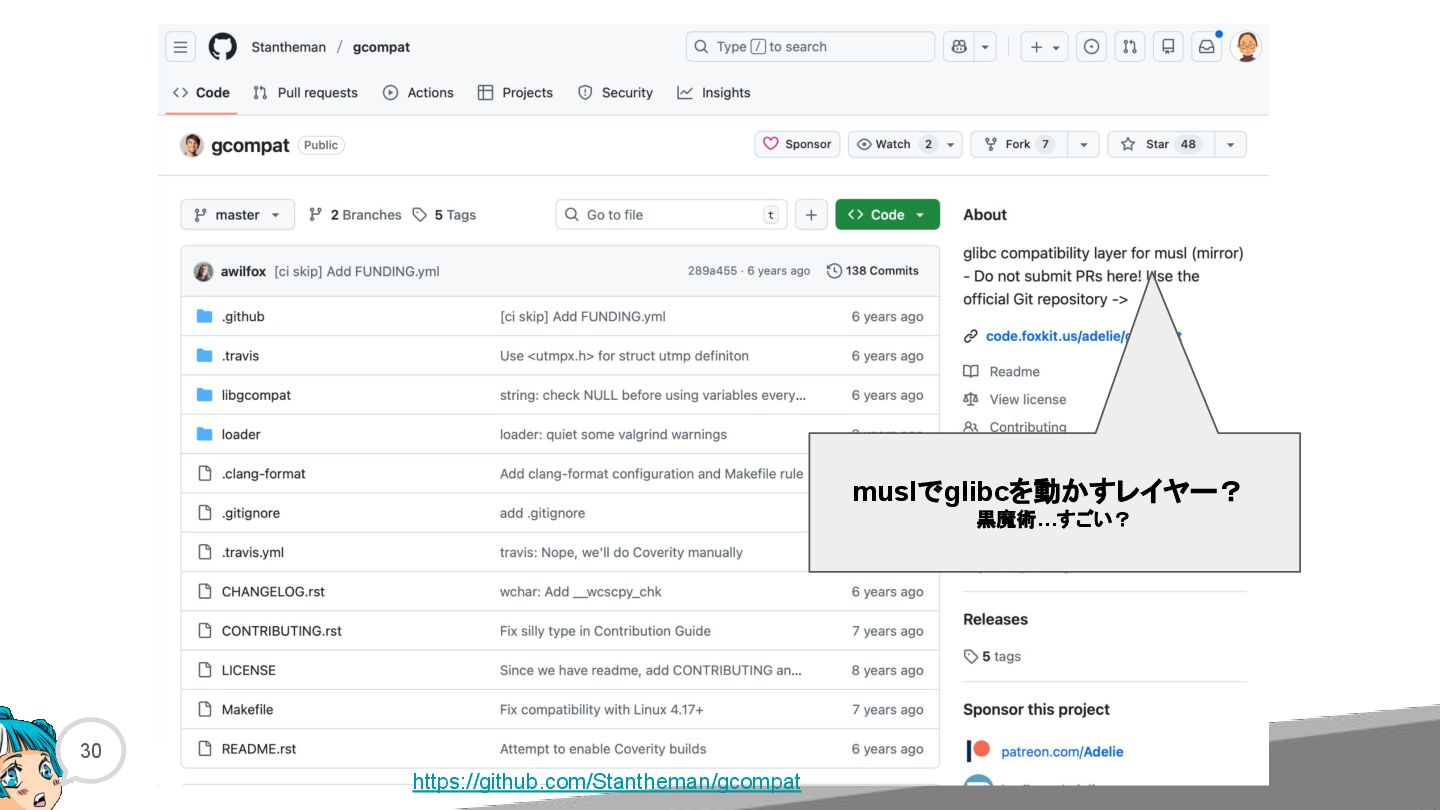This screenshot has width=1440, height=810.
Task: Open the Stantheman owner link
Action: 288,47
